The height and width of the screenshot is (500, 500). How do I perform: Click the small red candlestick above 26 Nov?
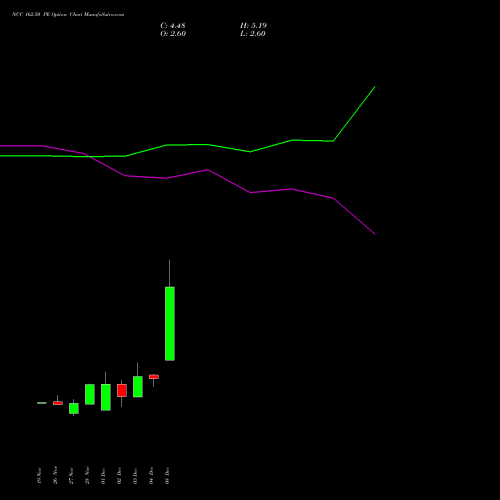(x=58, y=403)
